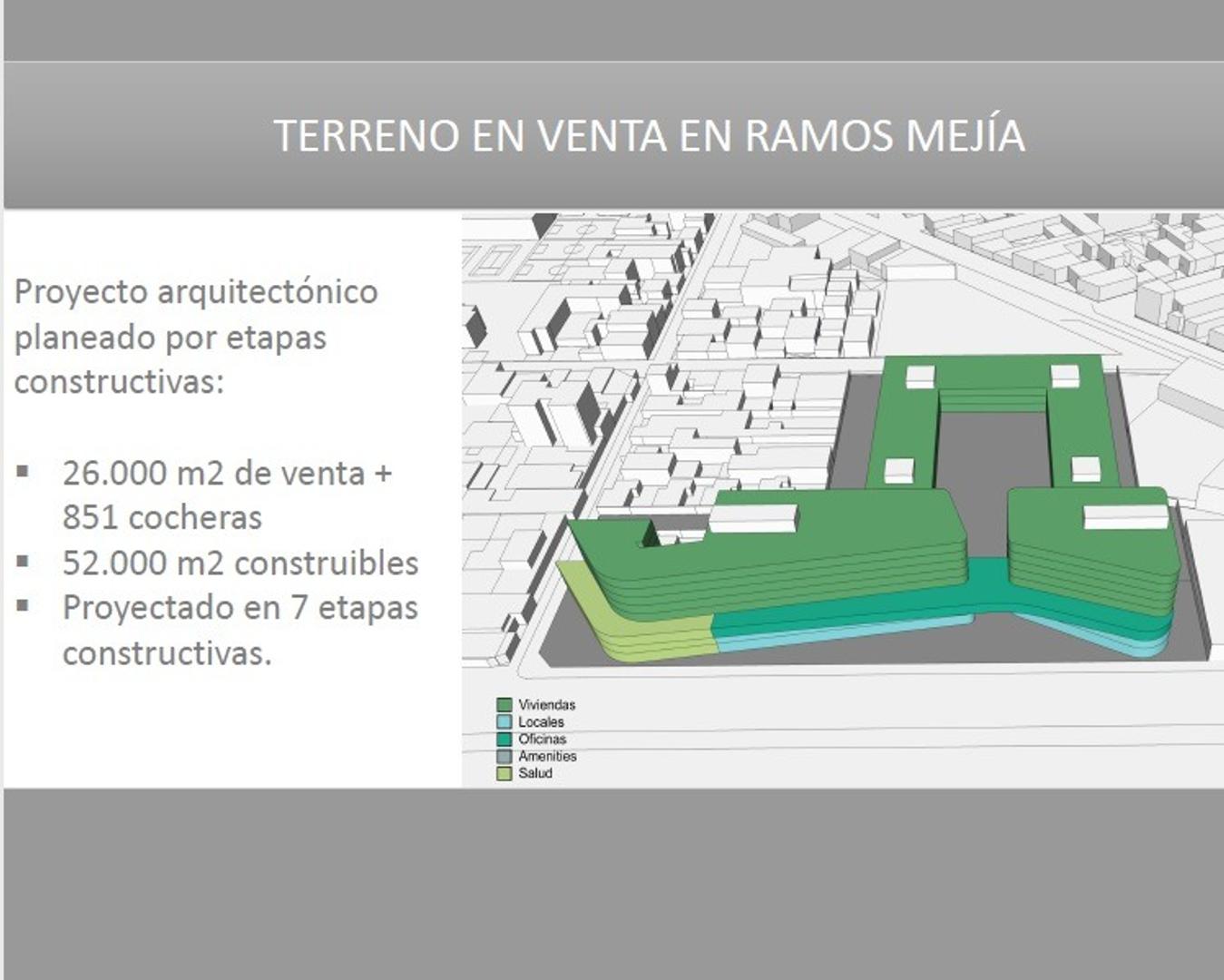Click the Oficinas legend label

[542, 740]
